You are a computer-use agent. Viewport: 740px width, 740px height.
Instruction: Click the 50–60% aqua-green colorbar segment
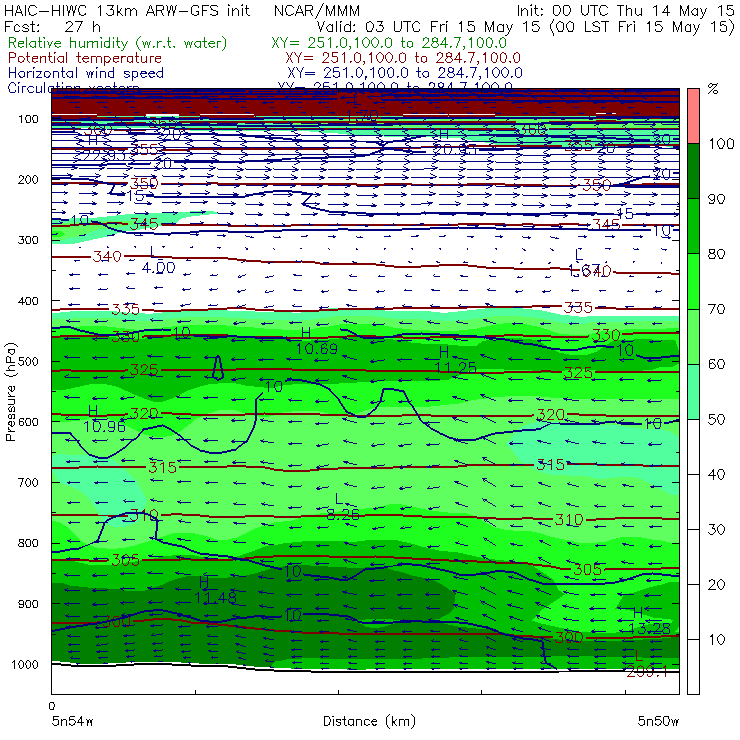click(693, 392)
